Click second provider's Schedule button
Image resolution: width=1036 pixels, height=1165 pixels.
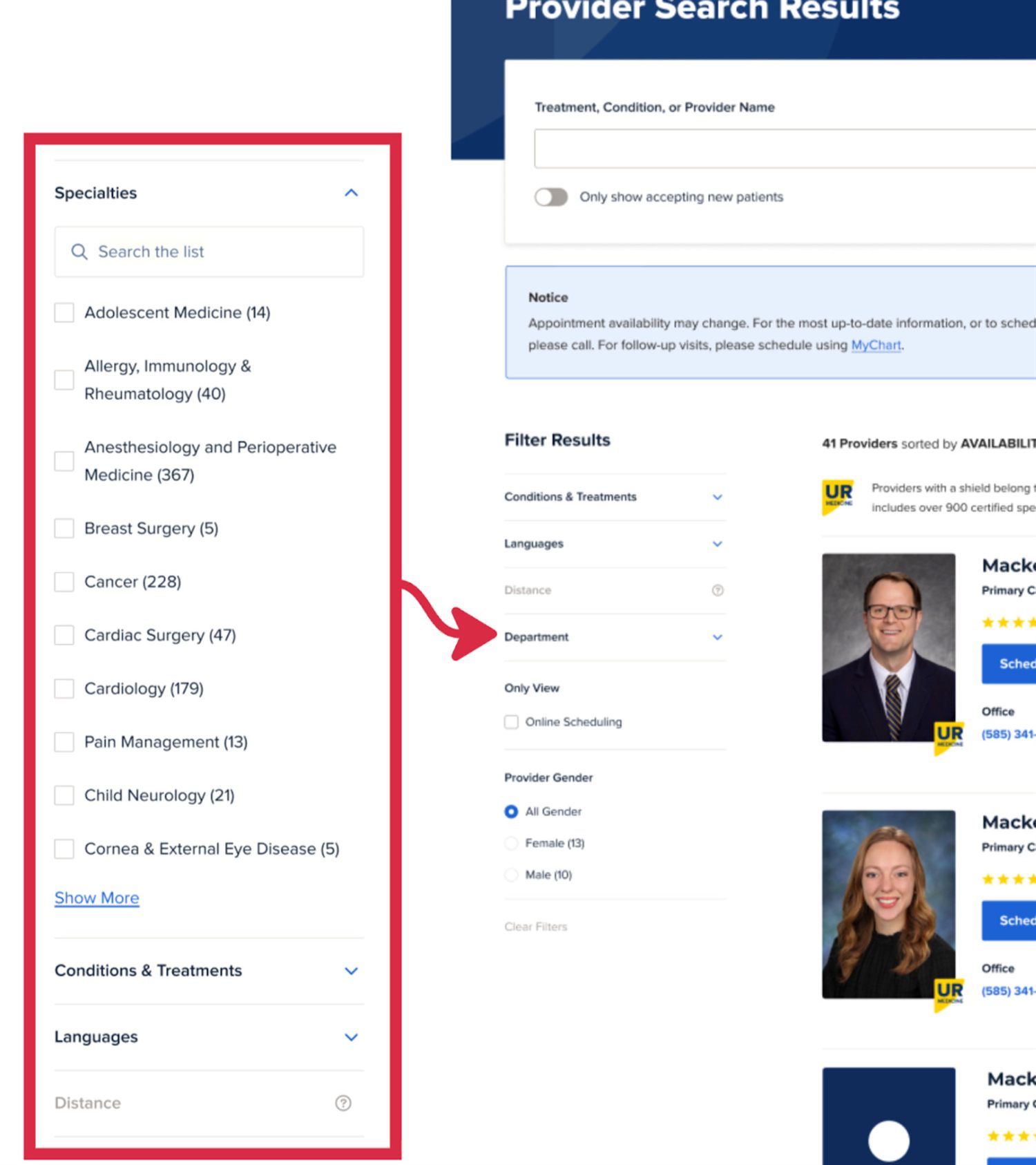1009,920
